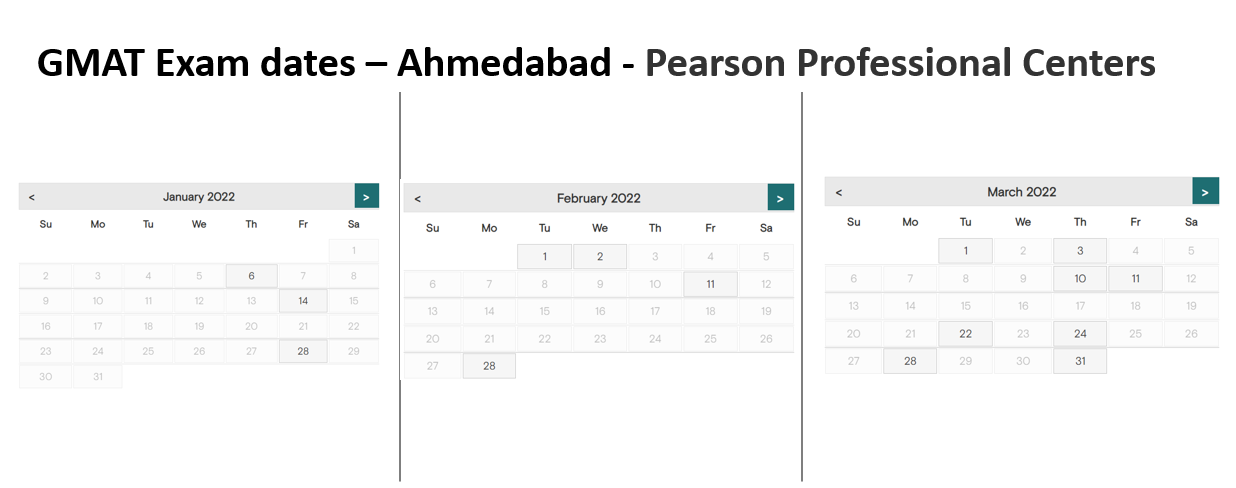This screenshot has height=488, width=1236.
Task: Click previous arrow on March 2022 calendar
Action: click(838, 191)
